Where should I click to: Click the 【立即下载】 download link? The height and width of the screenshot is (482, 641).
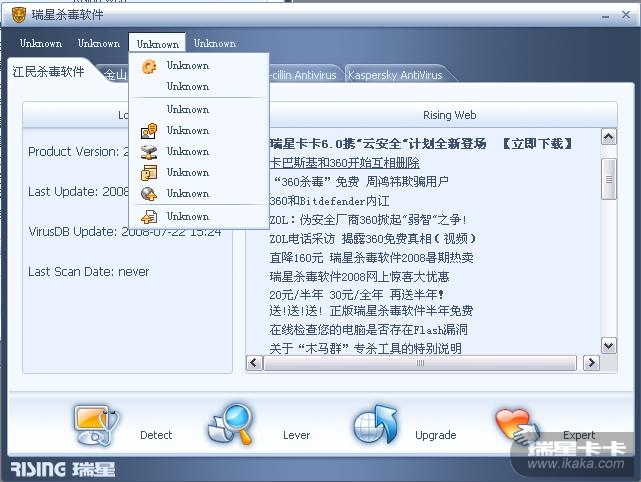pos(537,143)
